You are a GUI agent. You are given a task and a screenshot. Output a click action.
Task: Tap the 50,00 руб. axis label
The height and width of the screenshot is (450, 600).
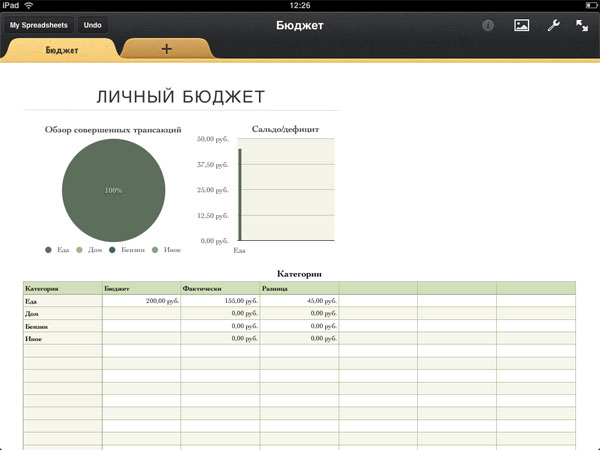[x=213, y=139]
